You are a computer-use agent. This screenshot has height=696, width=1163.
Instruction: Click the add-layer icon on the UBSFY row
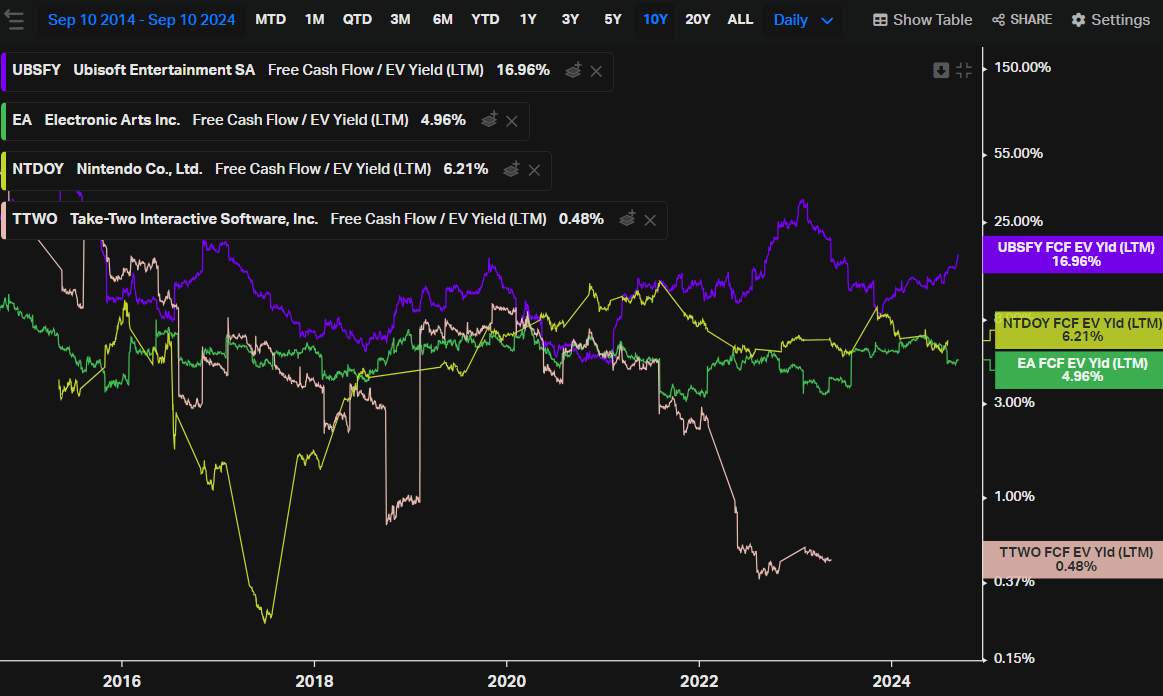572,70
